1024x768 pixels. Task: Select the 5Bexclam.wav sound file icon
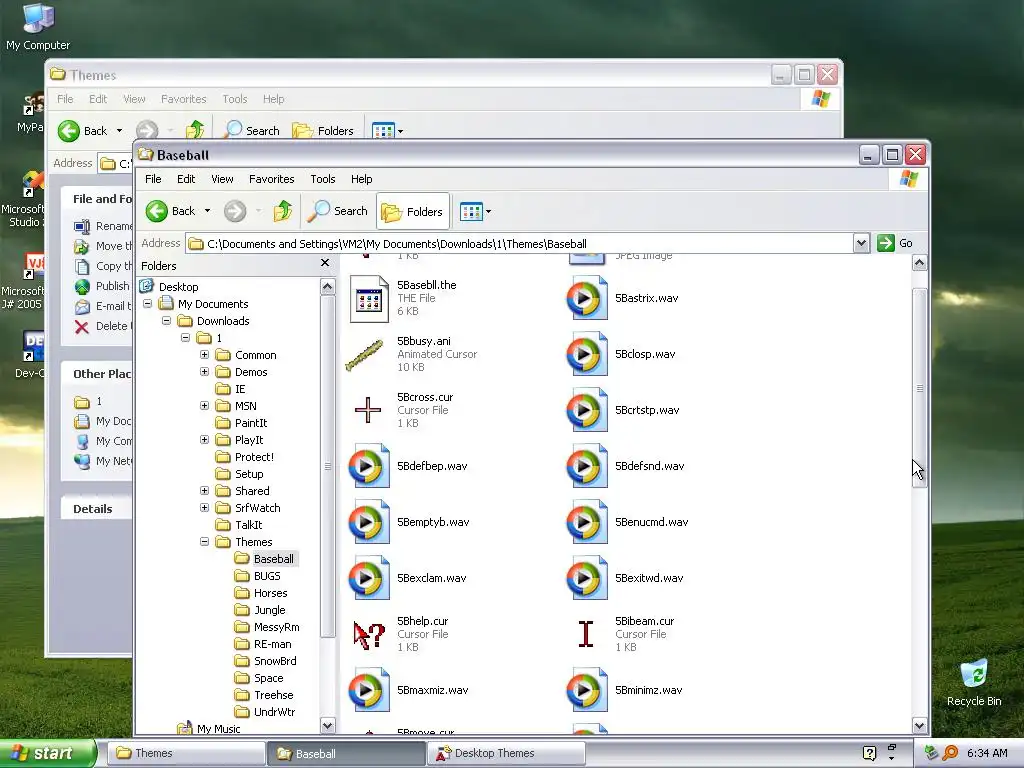pos(368,579)
